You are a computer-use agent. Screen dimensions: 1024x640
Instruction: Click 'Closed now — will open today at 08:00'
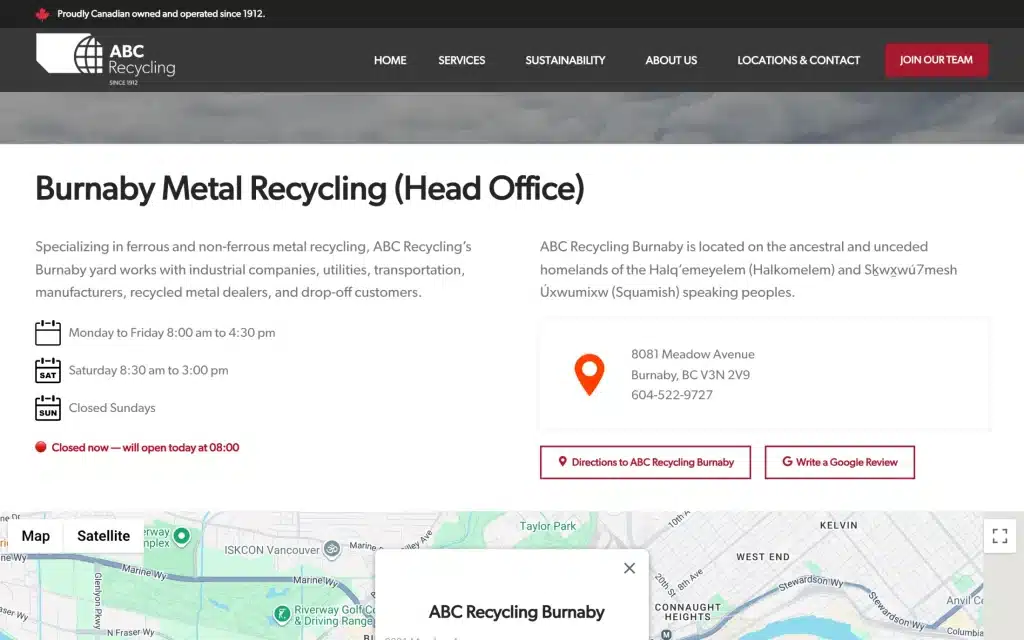(145, 447)
